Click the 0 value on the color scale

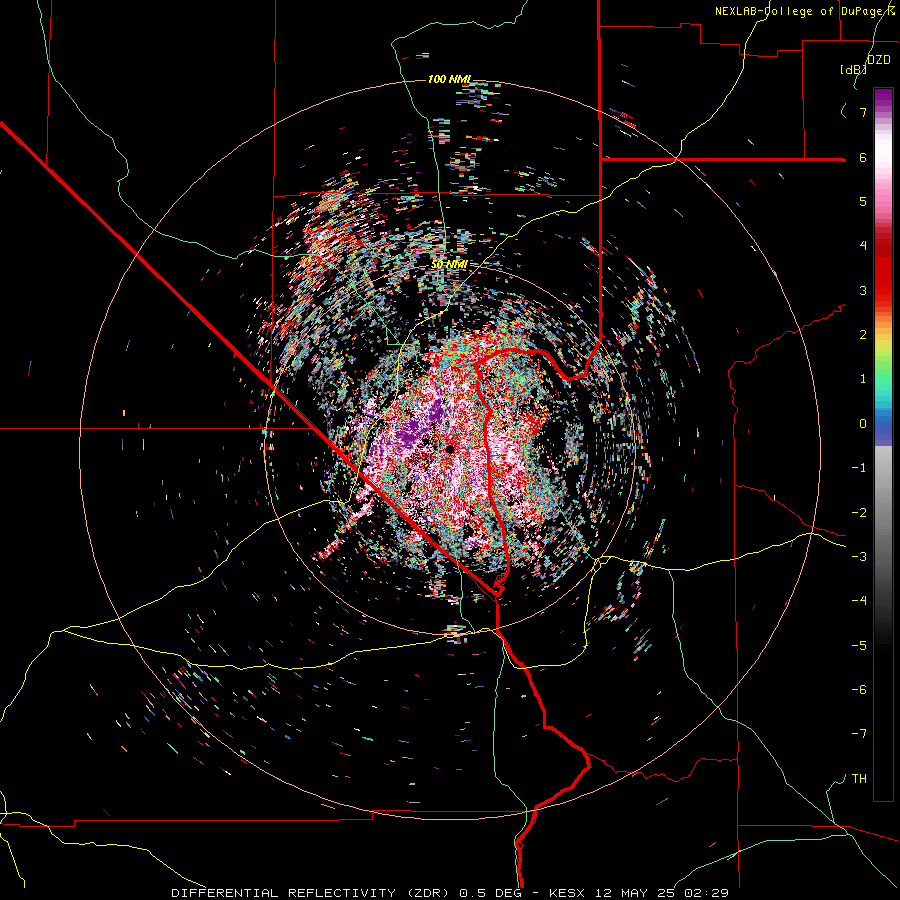point(863,424)
